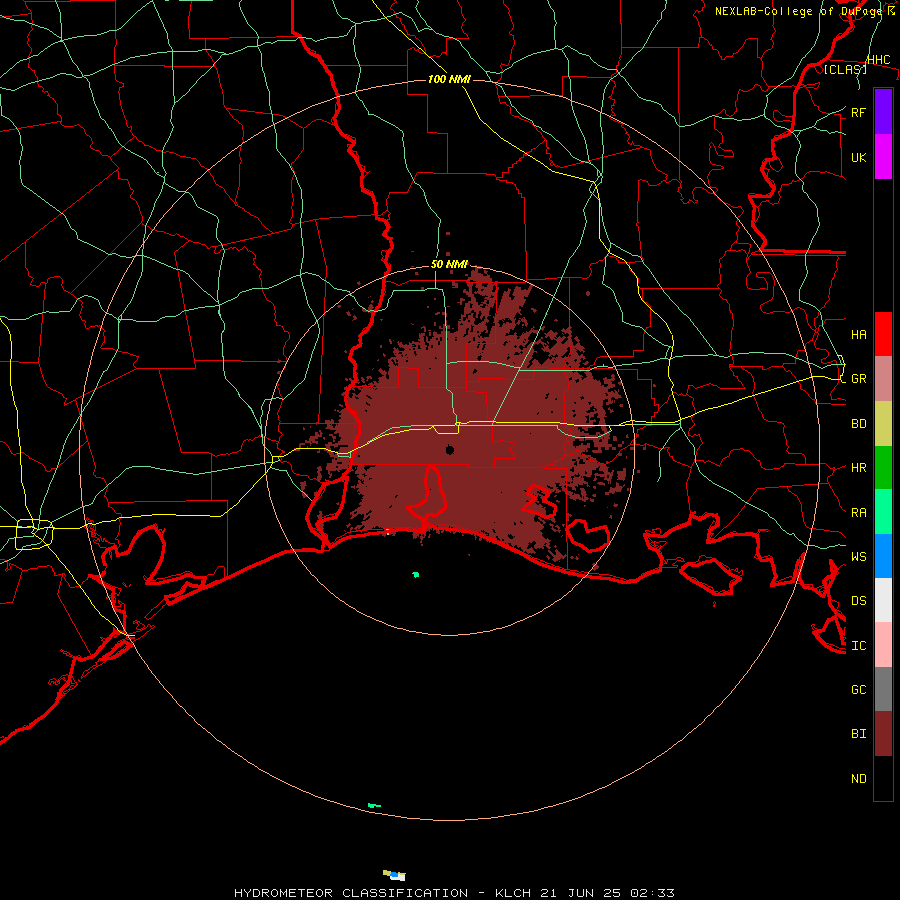Click the blue WS color swatch
Viewport: 900px width, 900px height.
click(883, 556)
